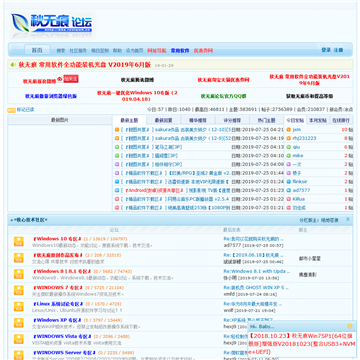Open the Windows XP 专区 forum
This screenshot has height=360, width=360.
(58, 320)
